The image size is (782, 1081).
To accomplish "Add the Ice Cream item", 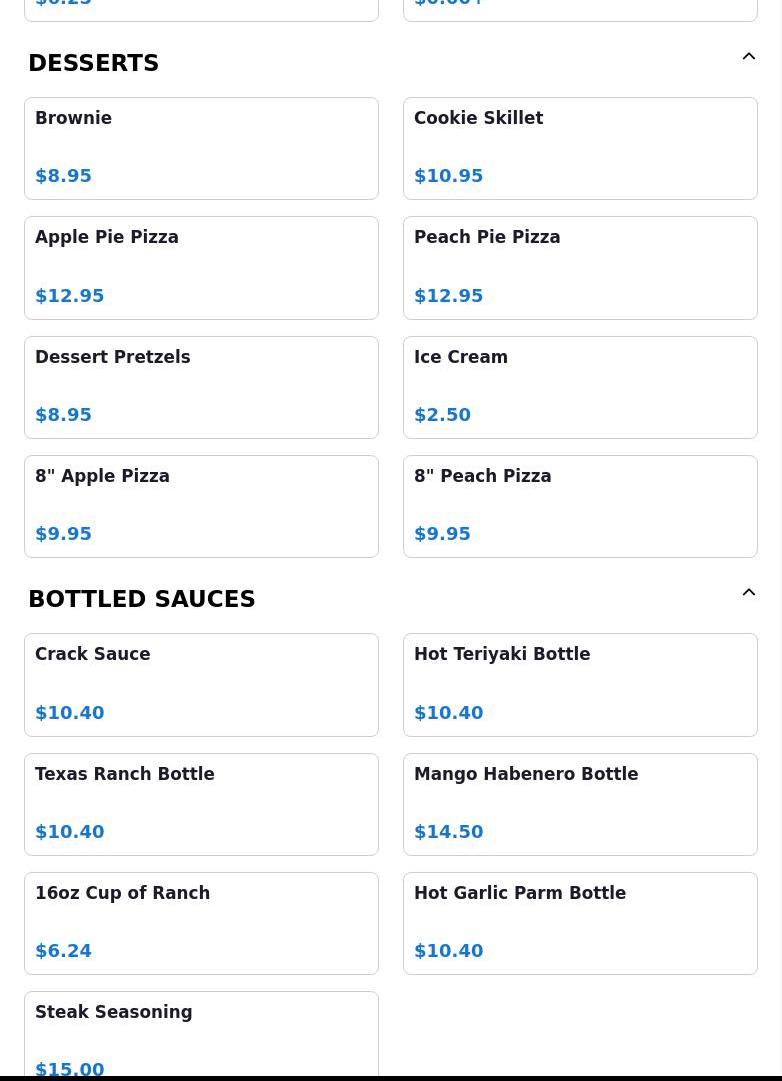I will [x=580, y=387].
